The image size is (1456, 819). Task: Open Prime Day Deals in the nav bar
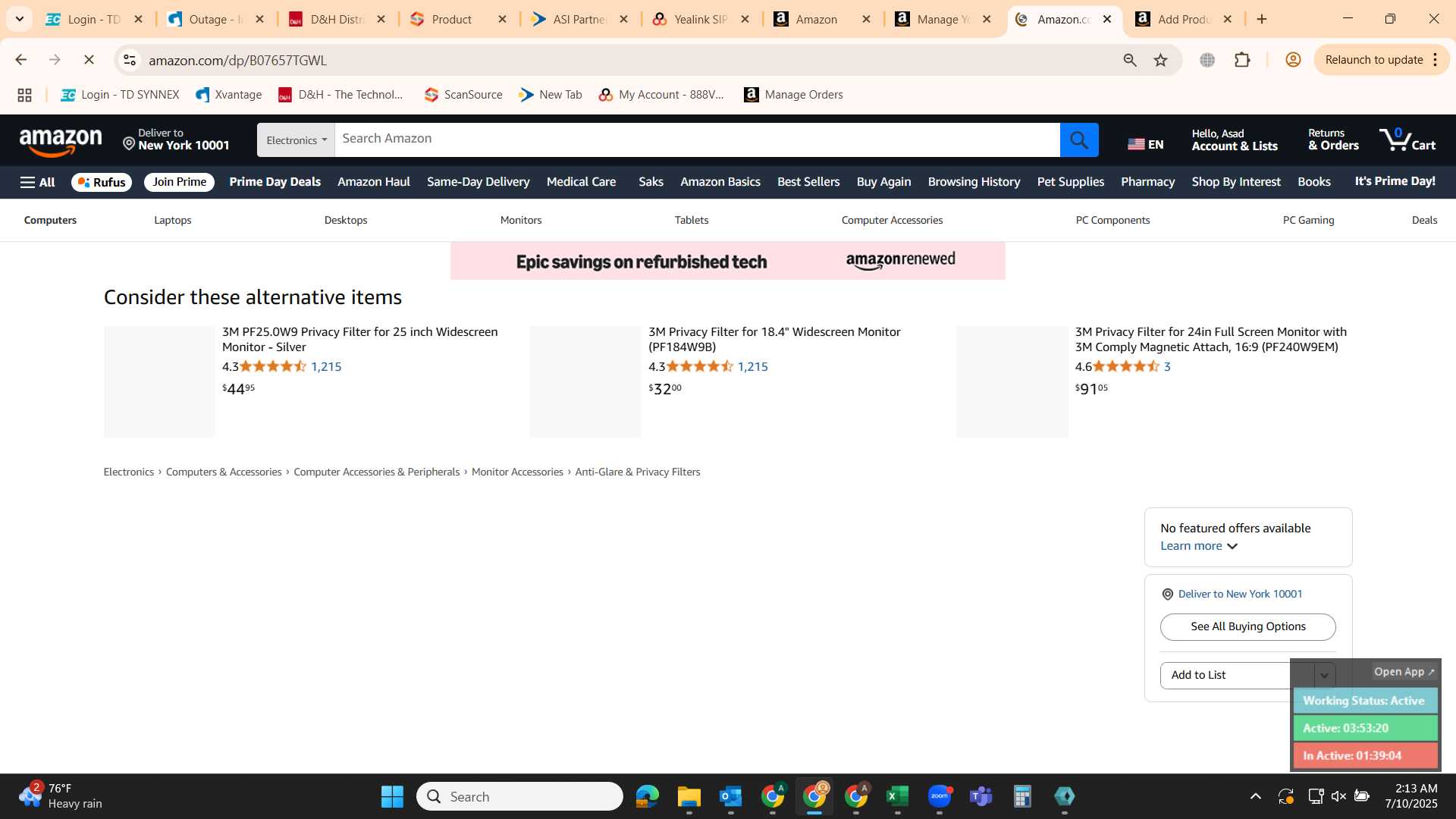[275, 182]
